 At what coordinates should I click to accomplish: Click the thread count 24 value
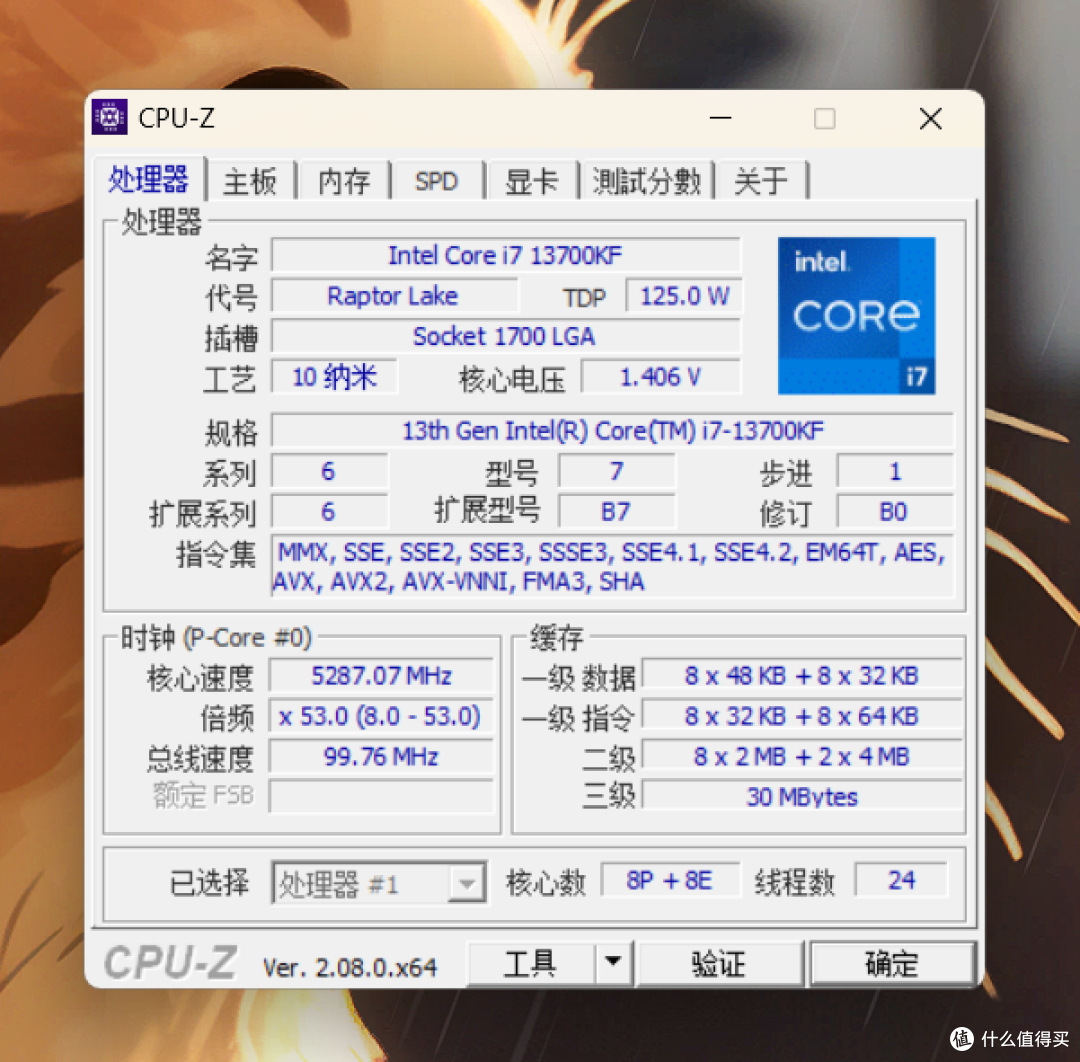coord(902,880)
